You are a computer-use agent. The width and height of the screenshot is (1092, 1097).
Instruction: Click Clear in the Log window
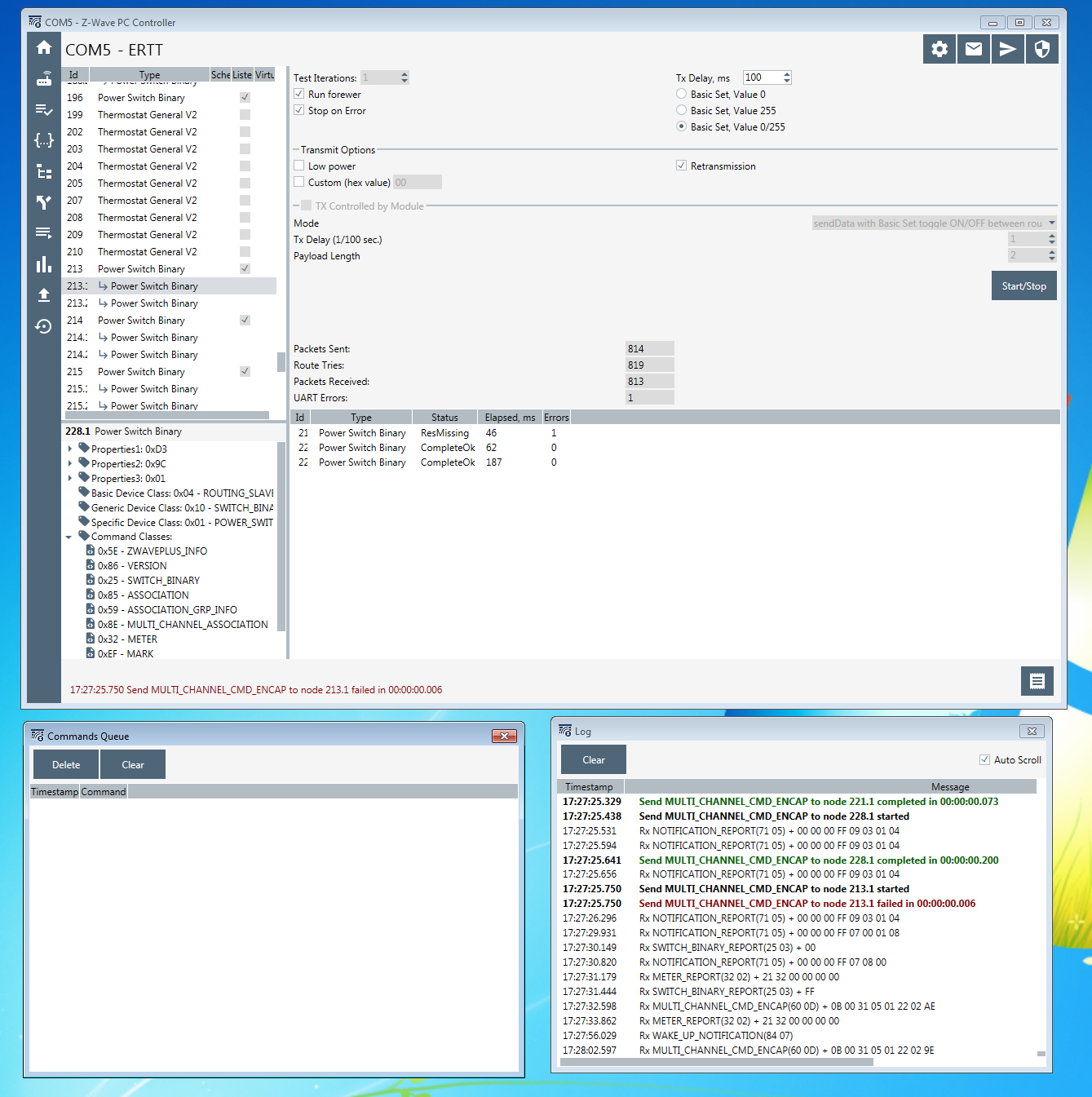[594, 759]
